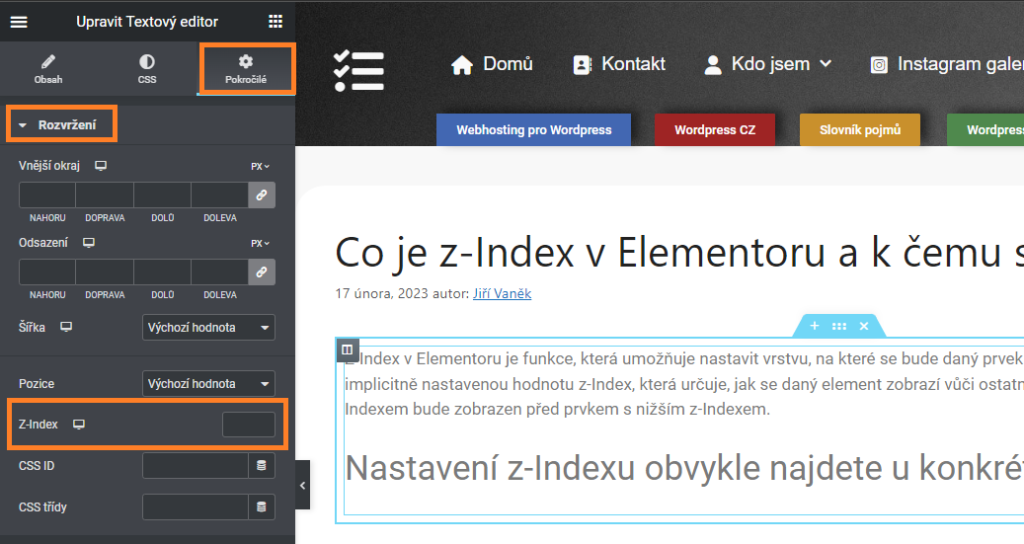Open the Instagram galerie menu item

pyautogui.click(x=946, y=64)
